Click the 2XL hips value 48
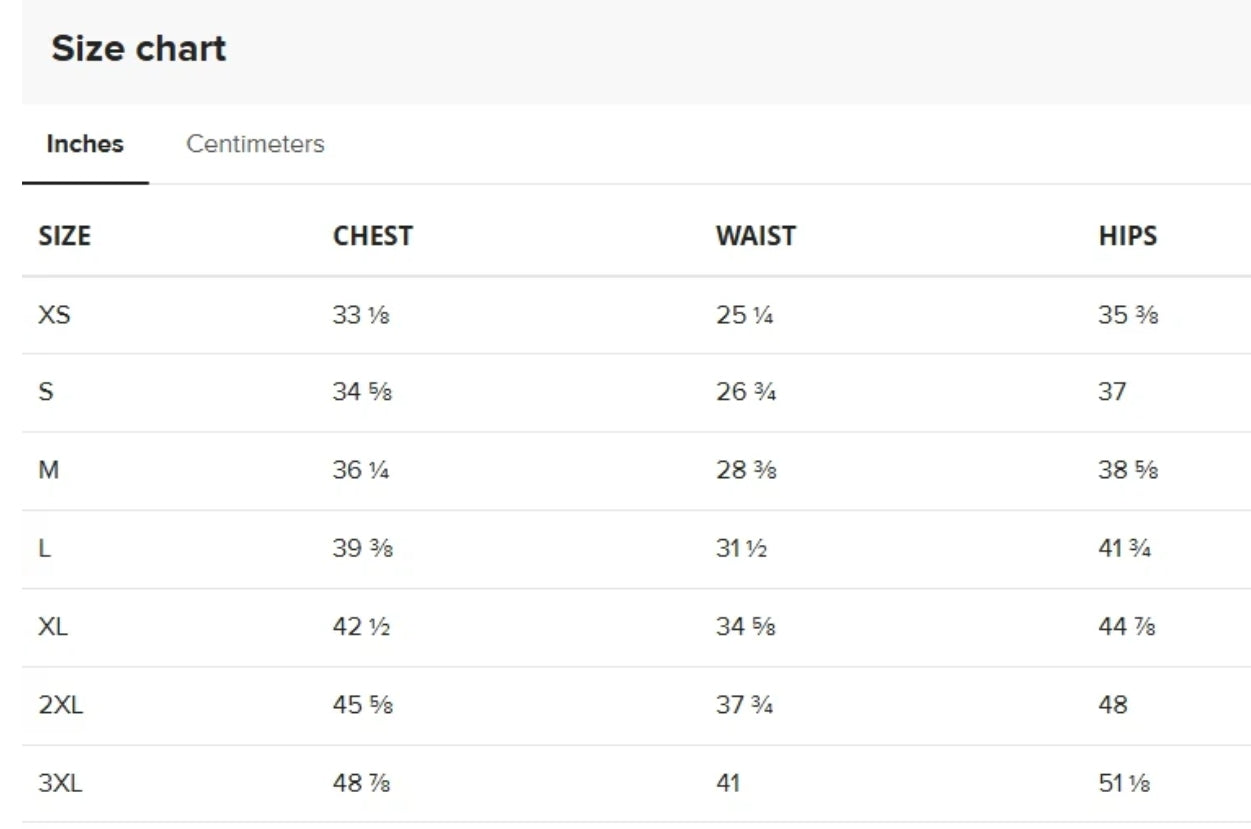The height and width of the screenshot is (829, 1251). [1112, 705]
